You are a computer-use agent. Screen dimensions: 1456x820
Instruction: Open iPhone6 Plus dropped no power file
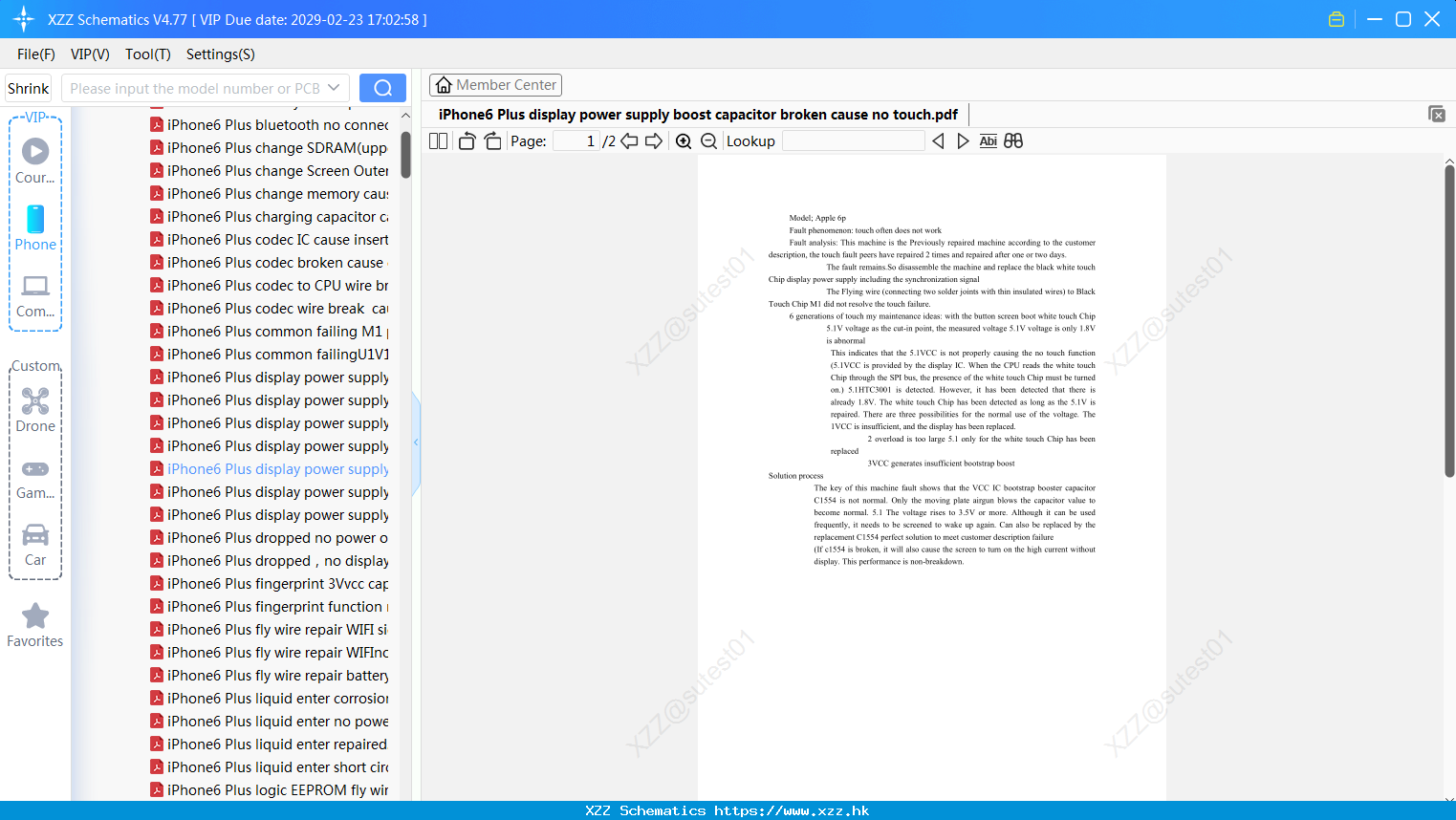coord(270,538)
